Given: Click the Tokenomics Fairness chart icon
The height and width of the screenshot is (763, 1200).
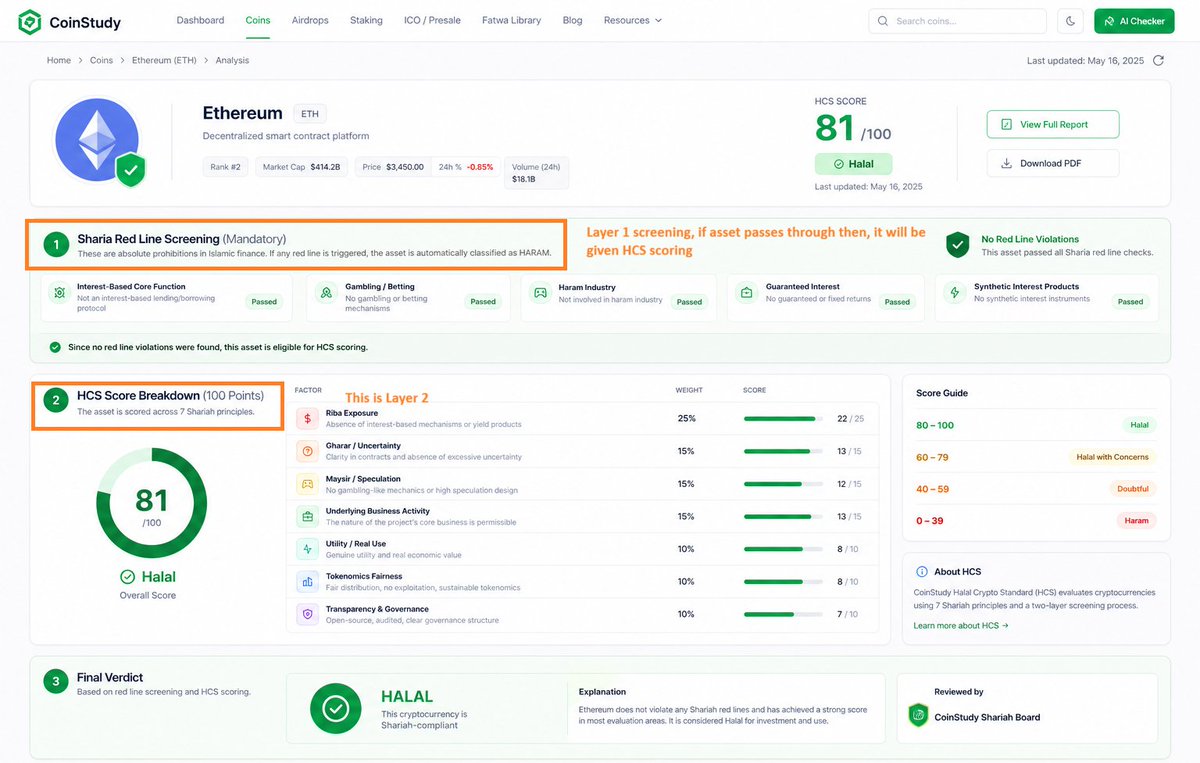Looking at the screenshot, I should click(x=307, y=582).
